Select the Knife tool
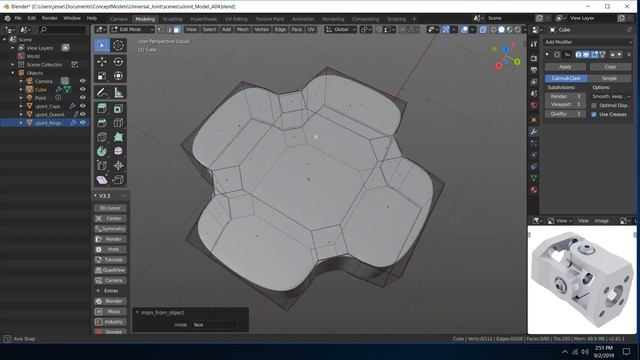Image resolution: width=640 pixels, height=360 pixels. [x=102, y=137]
